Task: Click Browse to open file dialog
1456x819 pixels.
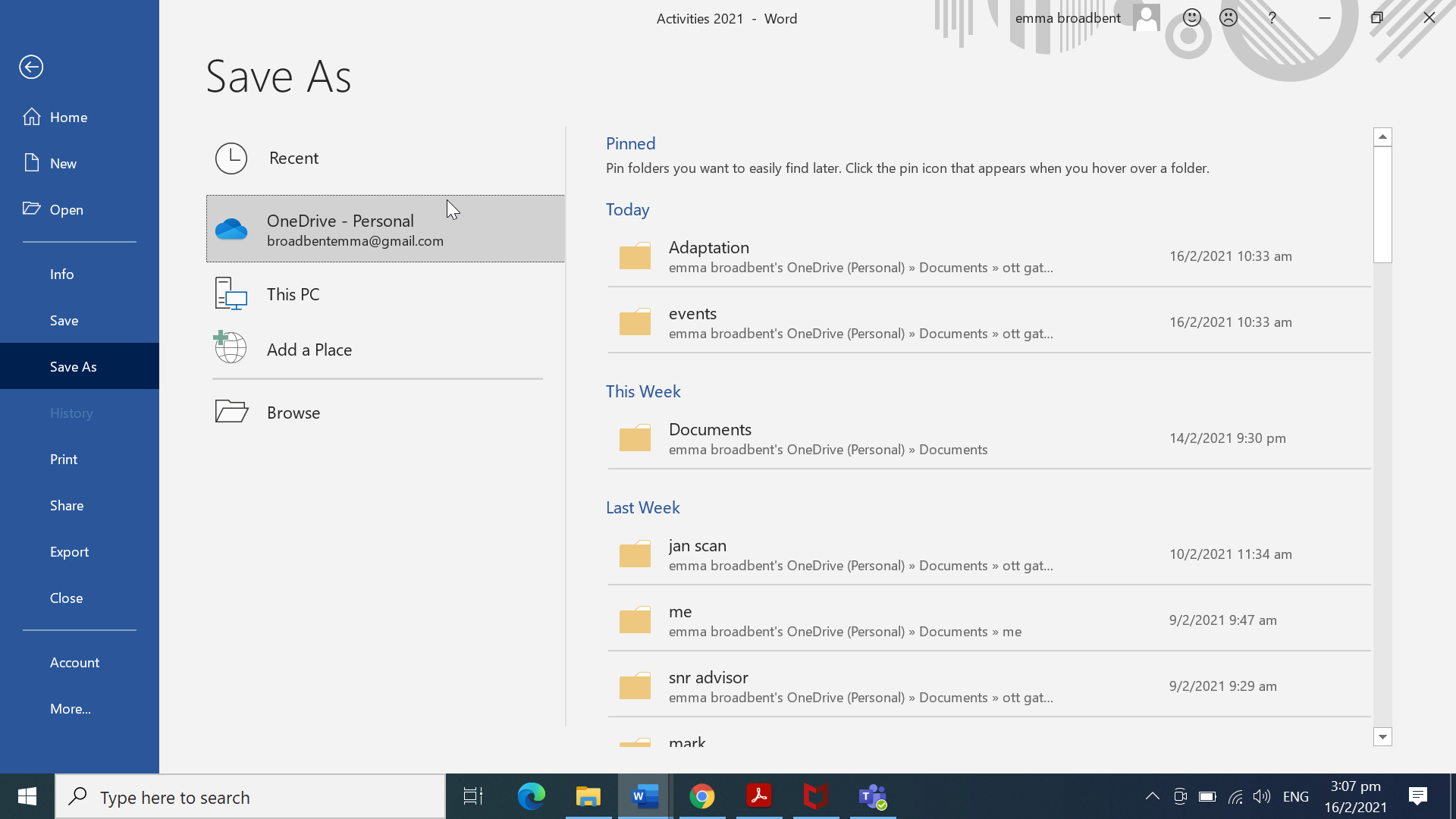Action: [385, 412]
